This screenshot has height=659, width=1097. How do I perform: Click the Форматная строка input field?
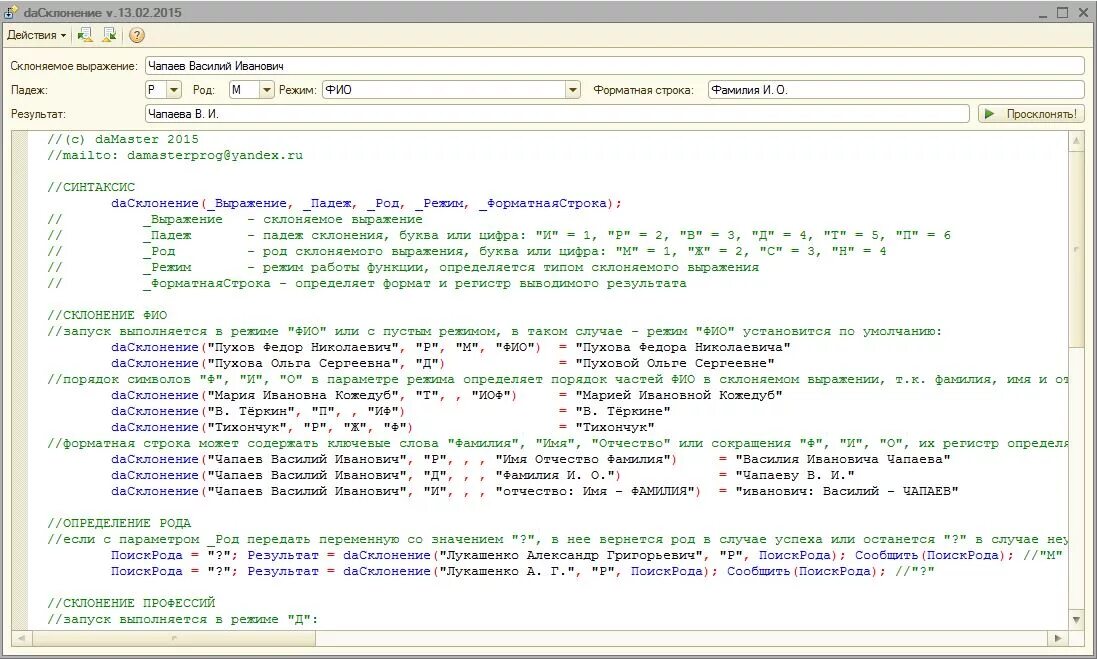point(896,90)
